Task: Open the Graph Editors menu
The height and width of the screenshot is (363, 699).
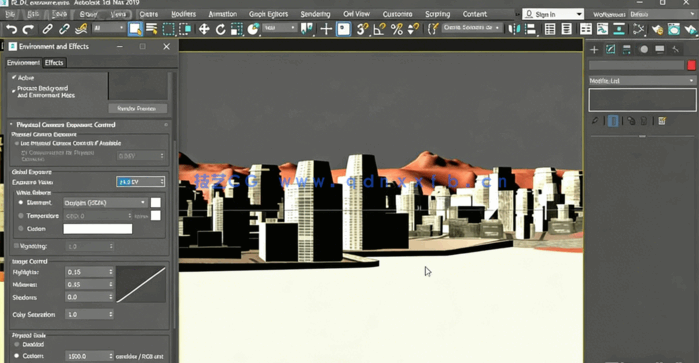Action: point(268,14)
